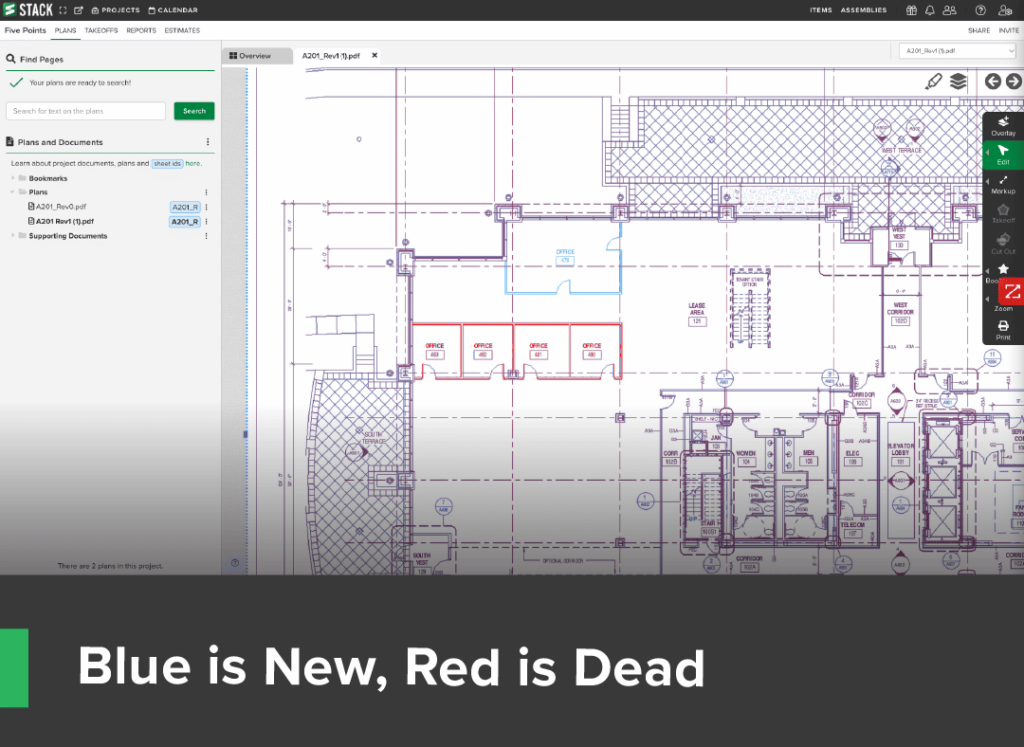
Task: Select the Bookmarks folder label
Action: point(48,178)
